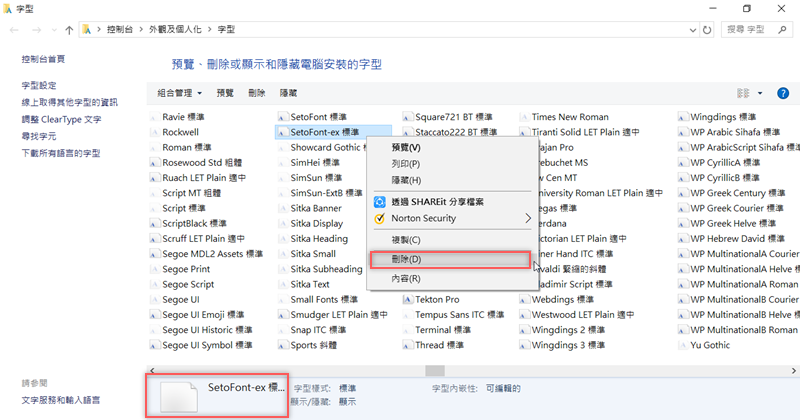
Task: Click Norton Security checkmark icon
Action: (380, 218)
